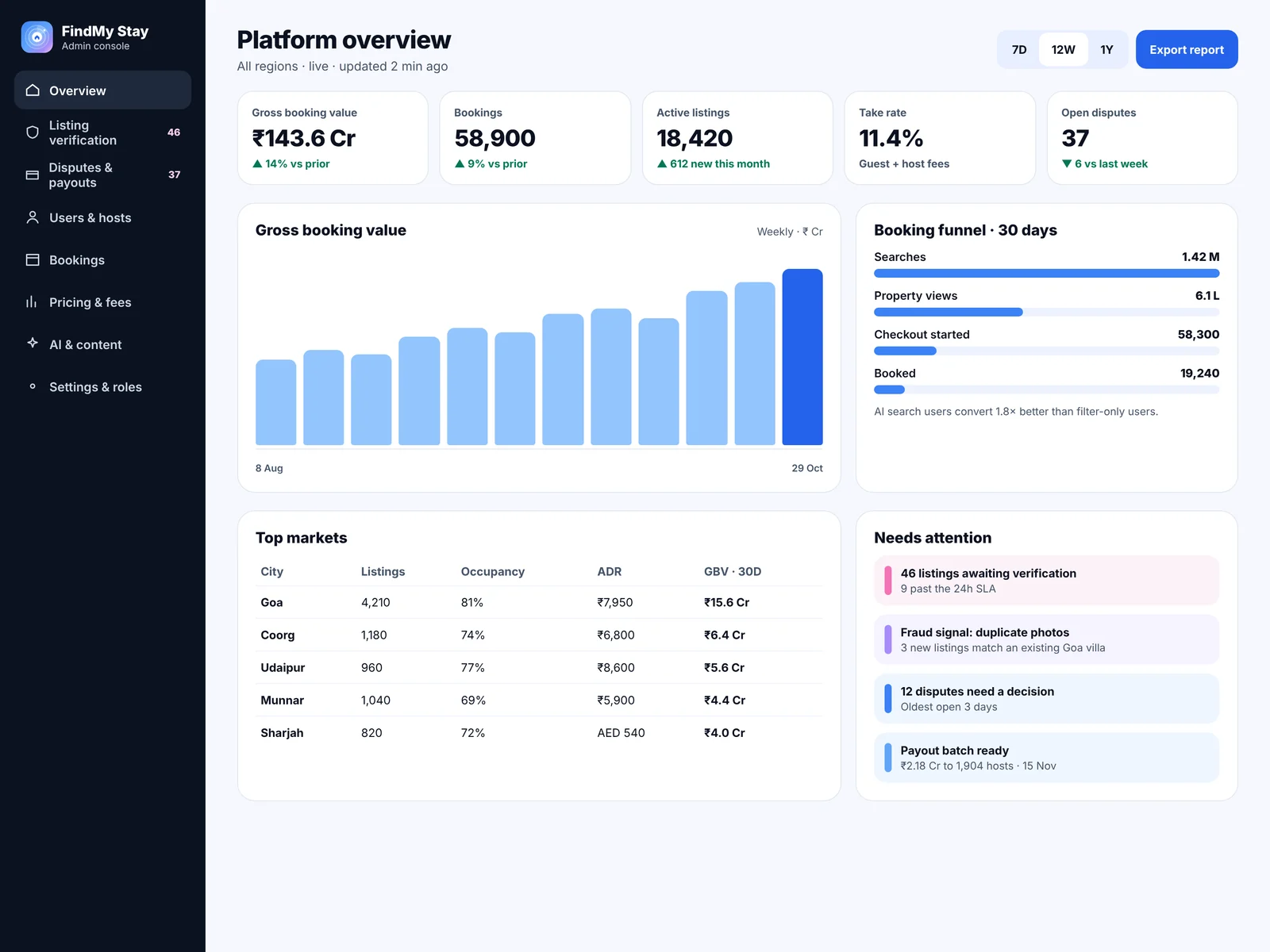Click the 58,300 checkout started value
The height and width of the screenshot is (952, 1270).
1199,334
